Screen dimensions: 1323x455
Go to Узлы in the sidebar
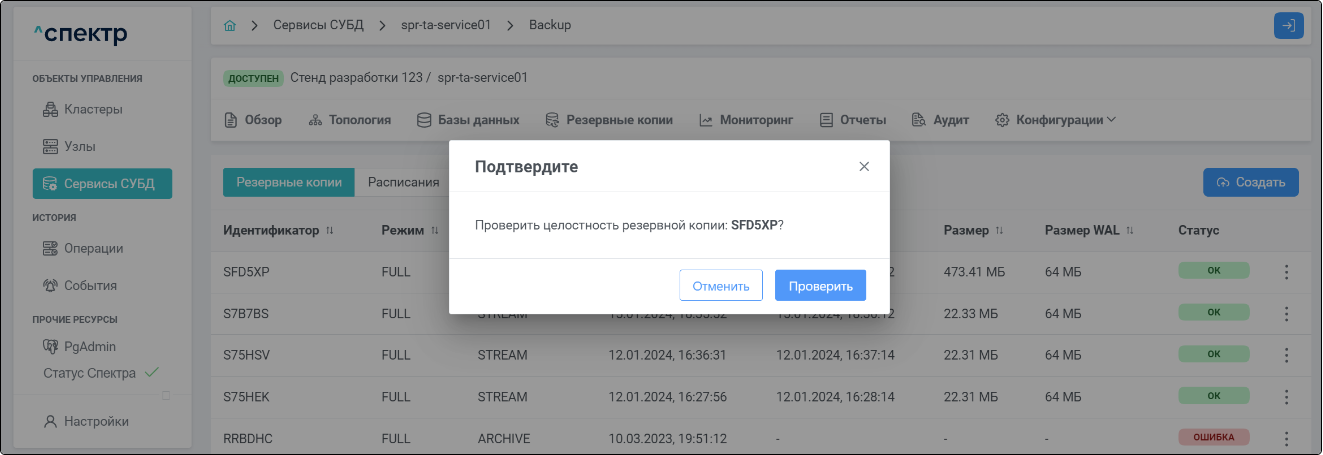click(79, 146)
